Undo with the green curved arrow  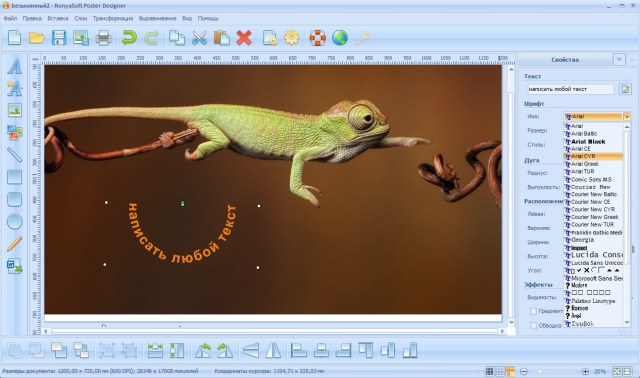click(129, 38)
